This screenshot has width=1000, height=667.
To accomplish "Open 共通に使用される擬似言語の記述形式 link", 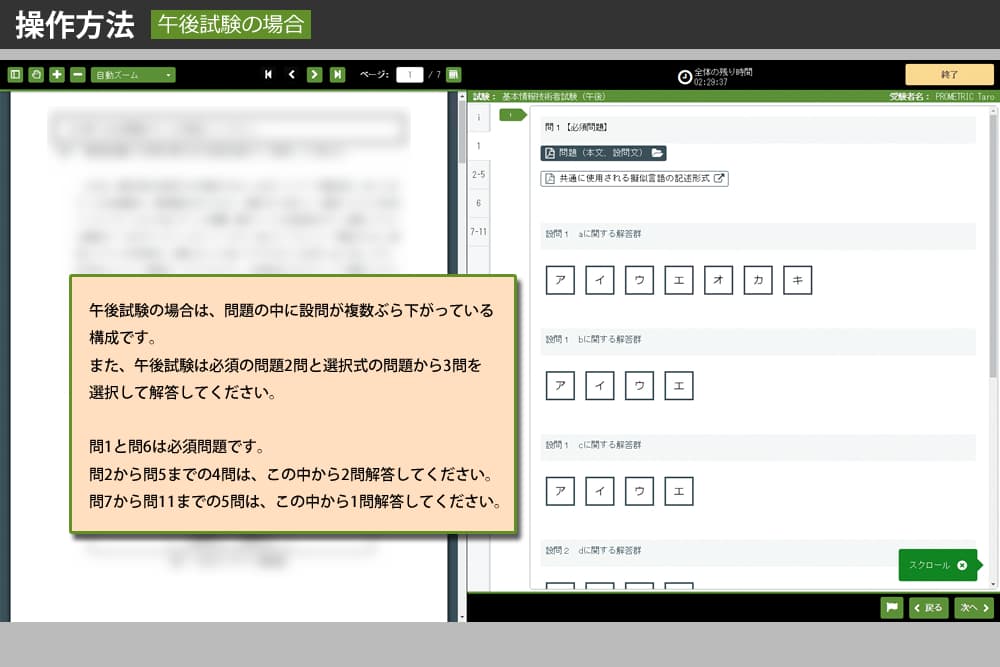I will click(x=634, y=178).
